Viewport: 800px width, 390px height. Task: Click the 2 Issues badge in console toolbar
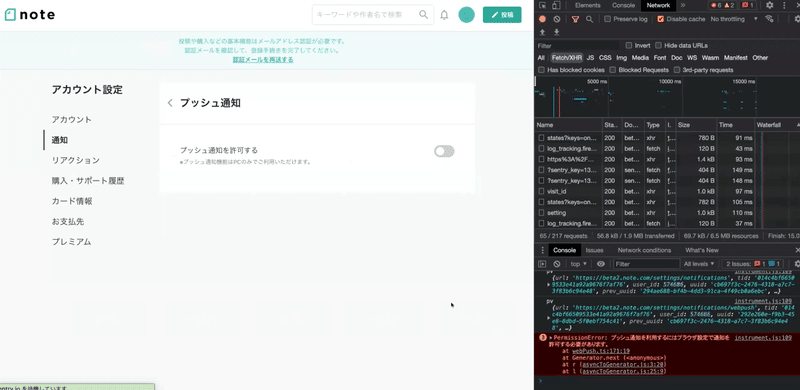[754, 264]
